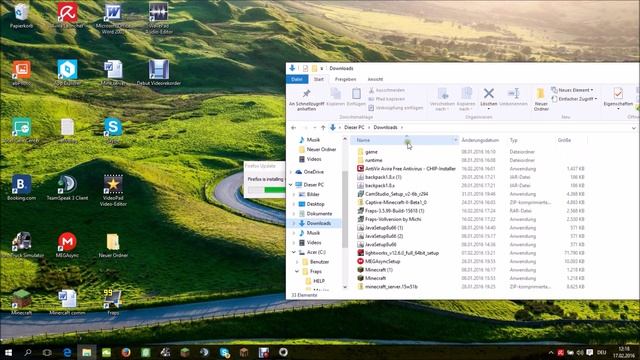Launch Minecraft desktop shortcut

tap(21, 302)
